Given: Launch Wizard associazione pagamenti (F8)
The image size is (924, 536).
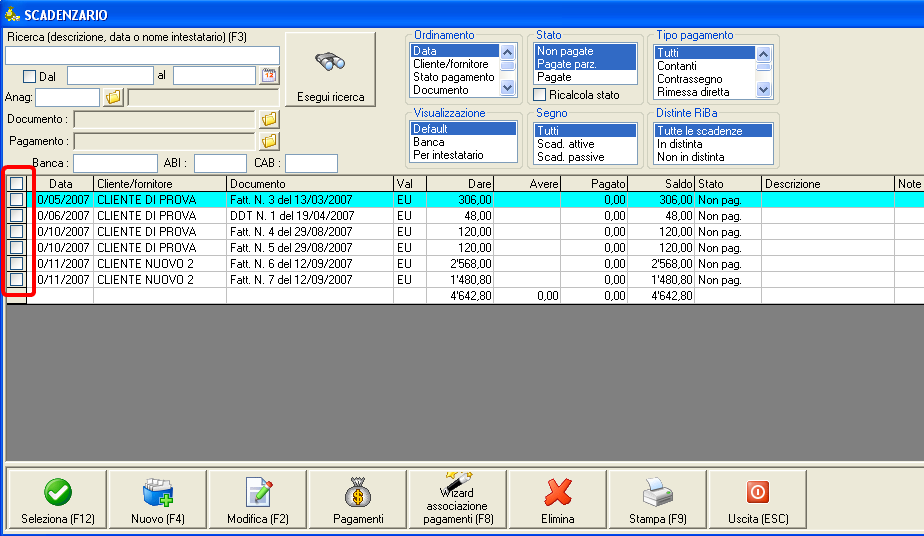Looking at the screenshot, I should 457,501.
